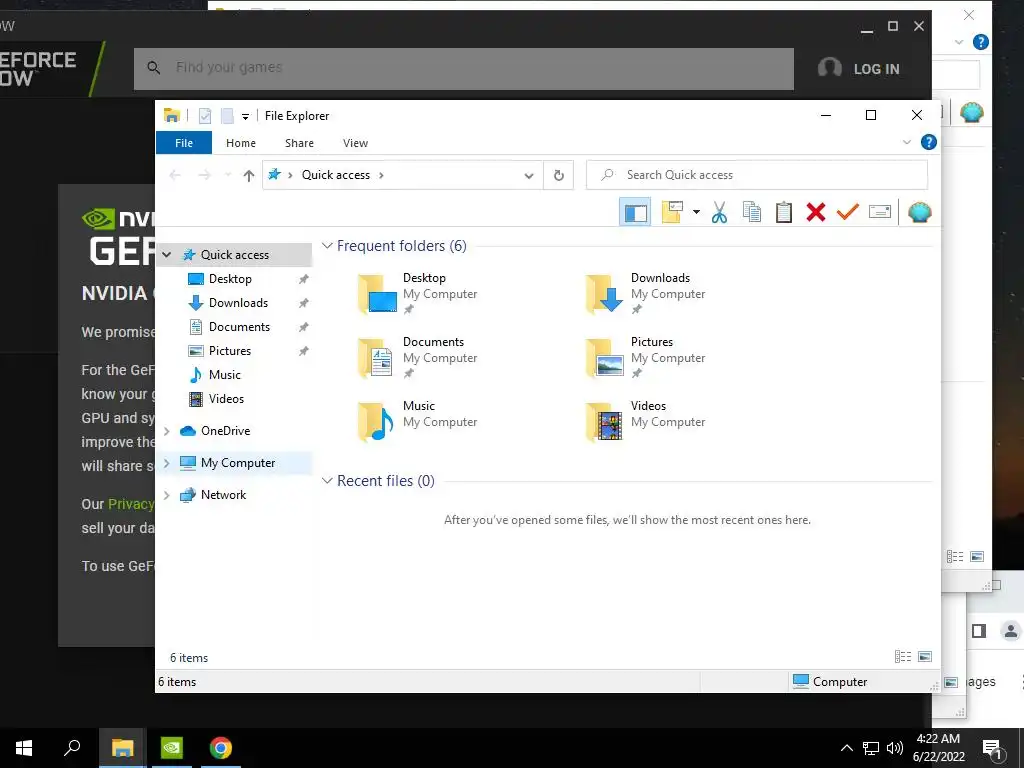Select the Pictures folder in Frequent folders

647,357
